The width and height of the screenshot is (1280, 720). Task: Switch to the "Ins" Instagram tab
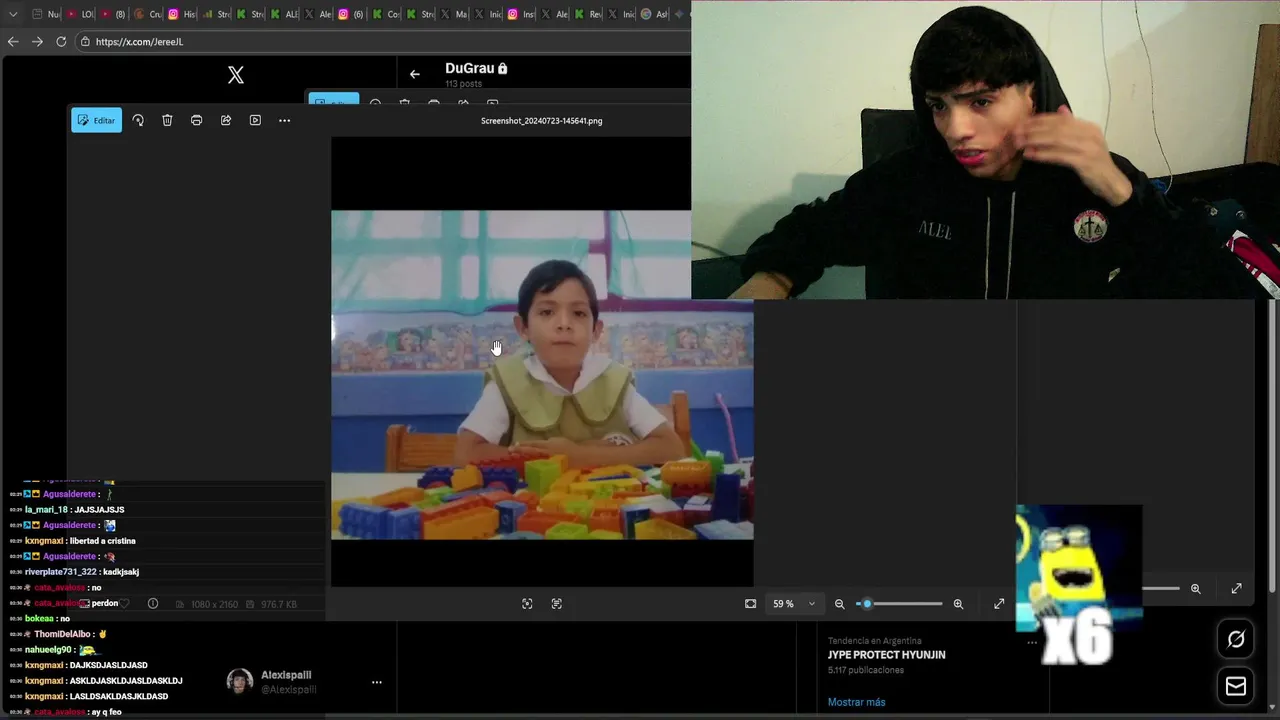pos(522,14)
